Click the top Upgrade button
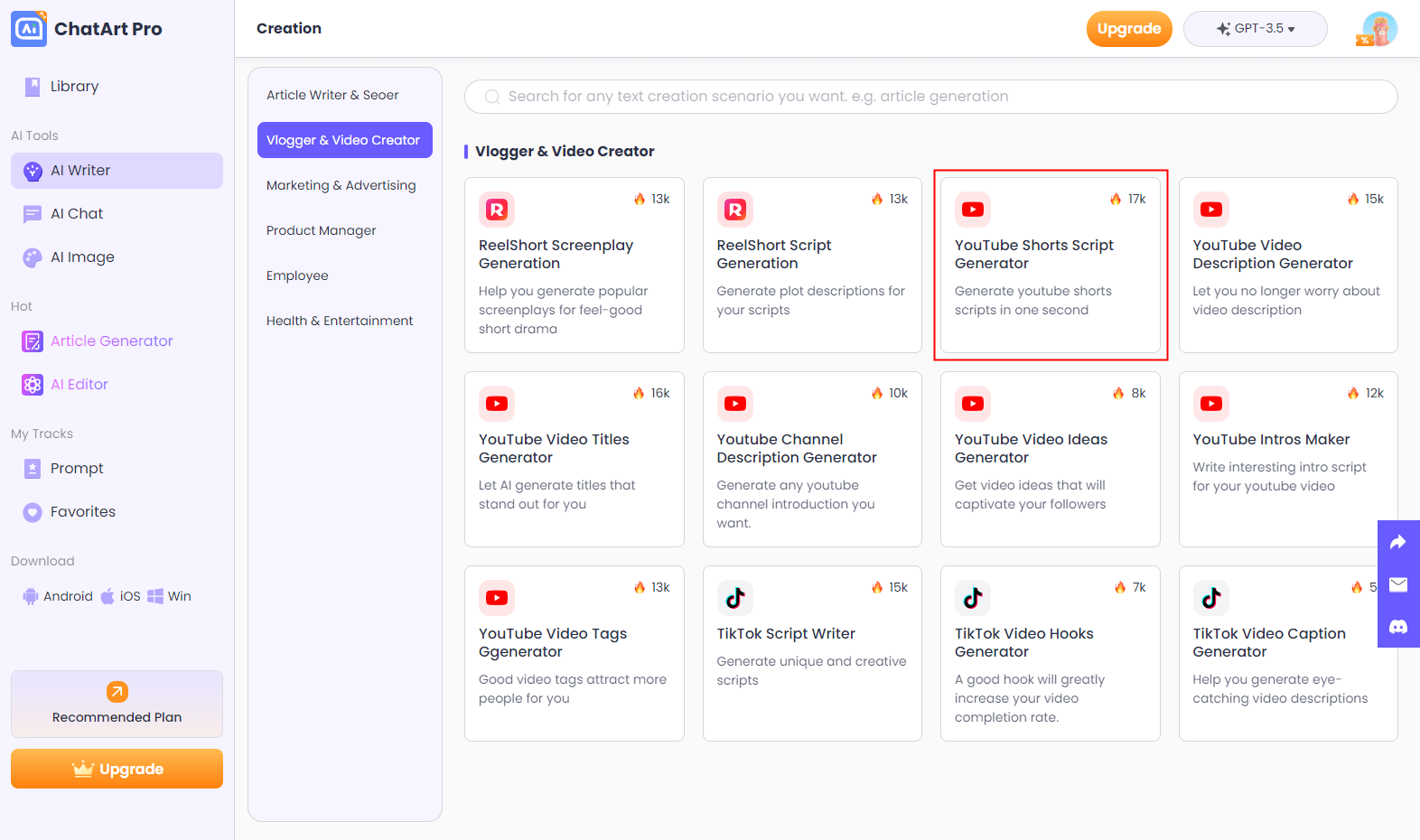Image resolution: width=1420 pixels, height=840 pixels. click(x=1129, y=29)
